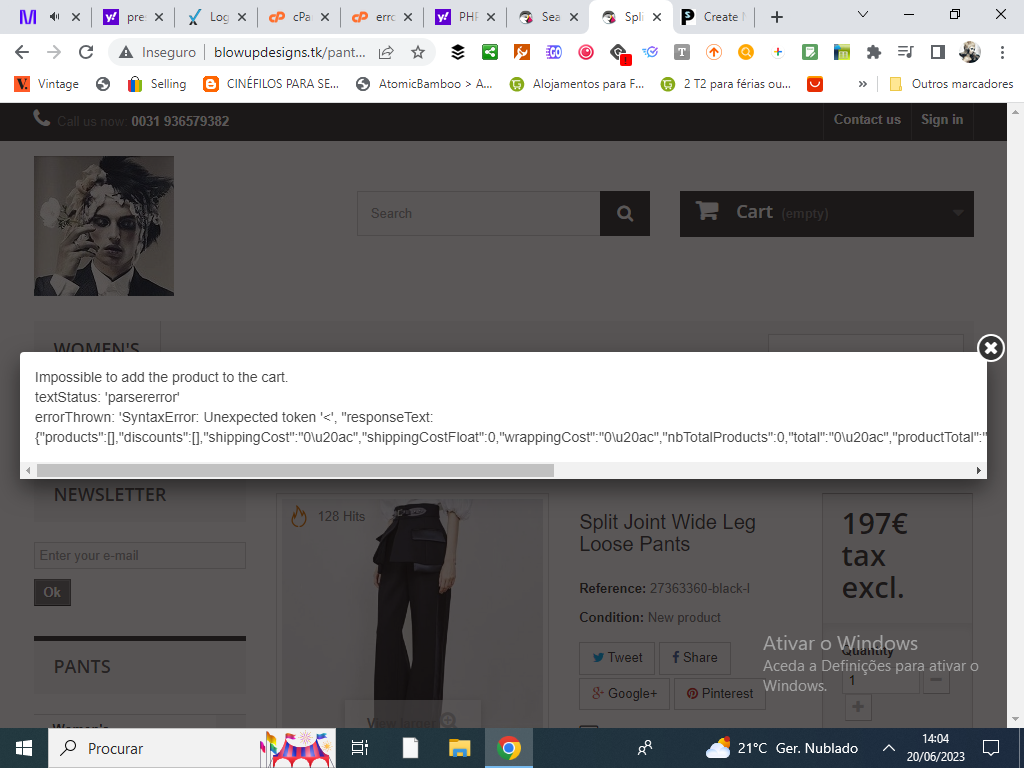Open File Explorer from taskbar
Screen dimensions: 1024x768
(x=460, y=748)
